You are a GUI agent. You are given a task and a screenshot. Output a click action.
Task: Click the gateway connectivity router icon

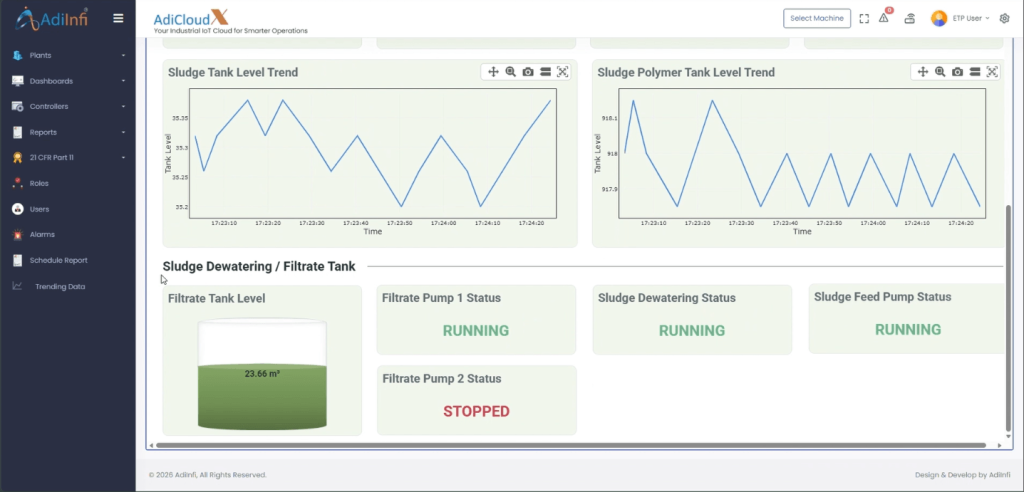[x=910, y=18]
